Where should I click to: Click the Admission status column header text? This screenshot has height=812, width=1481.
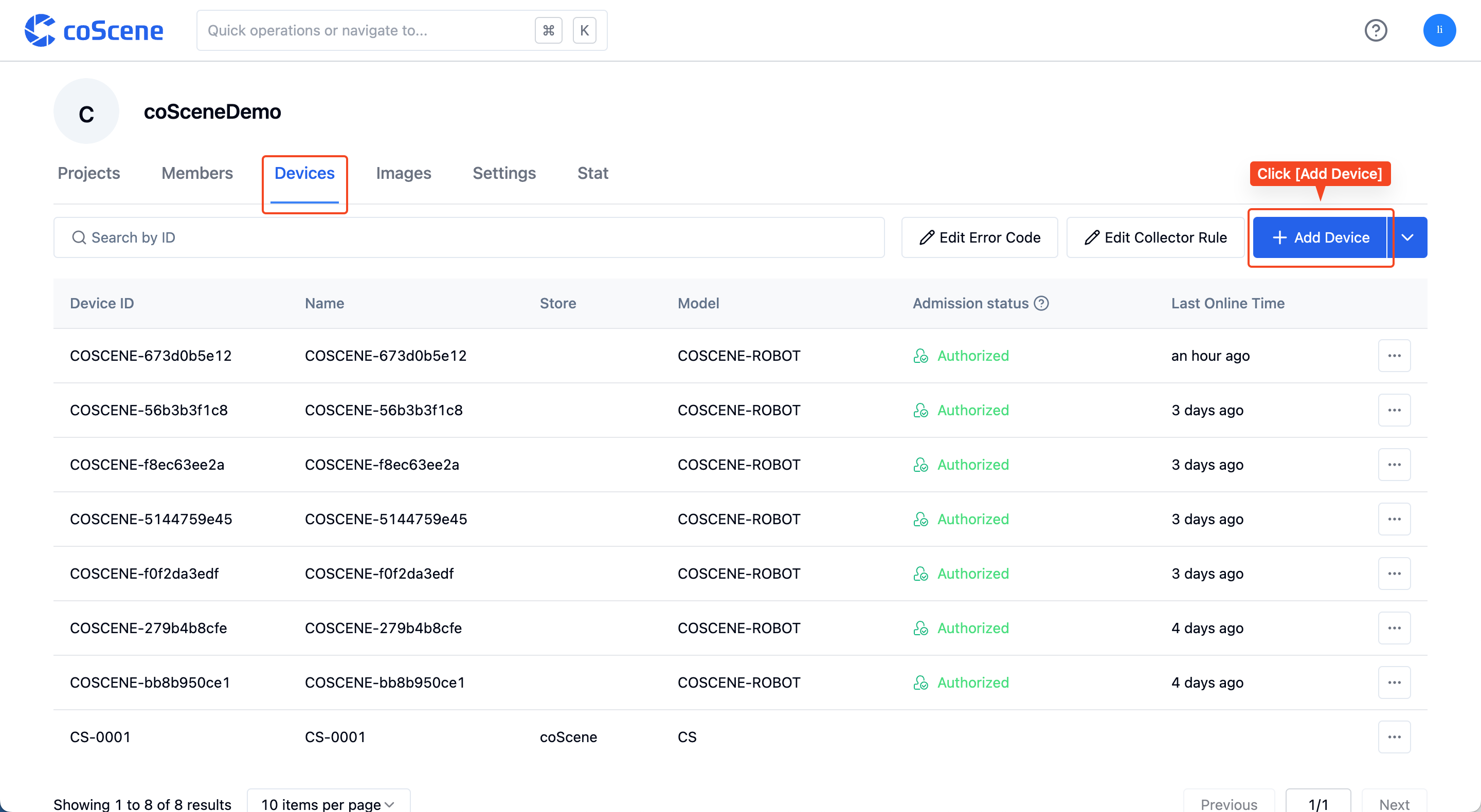[970, 303]
